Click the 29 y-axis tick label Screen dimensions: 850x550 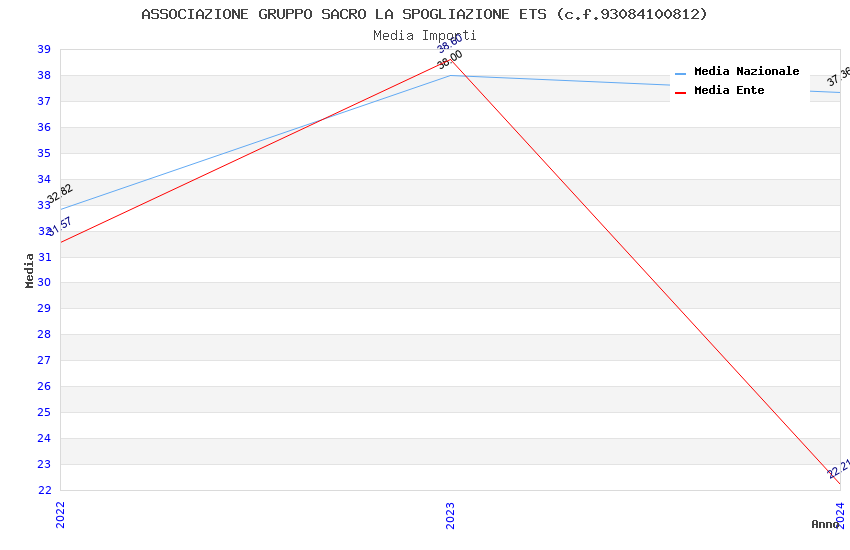[44, 308]
